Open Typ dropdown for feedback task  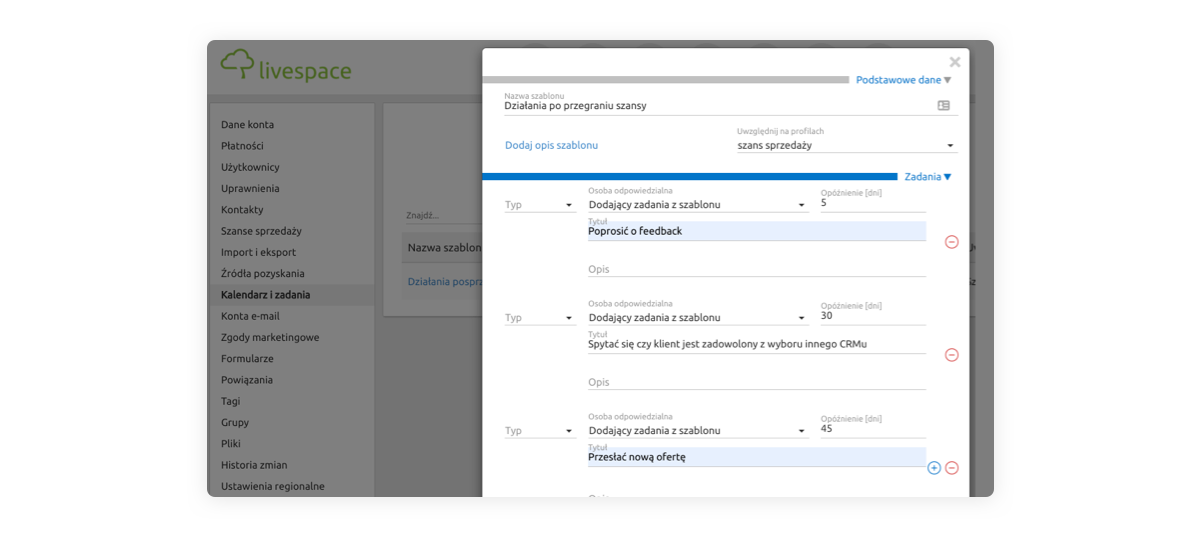539,205
